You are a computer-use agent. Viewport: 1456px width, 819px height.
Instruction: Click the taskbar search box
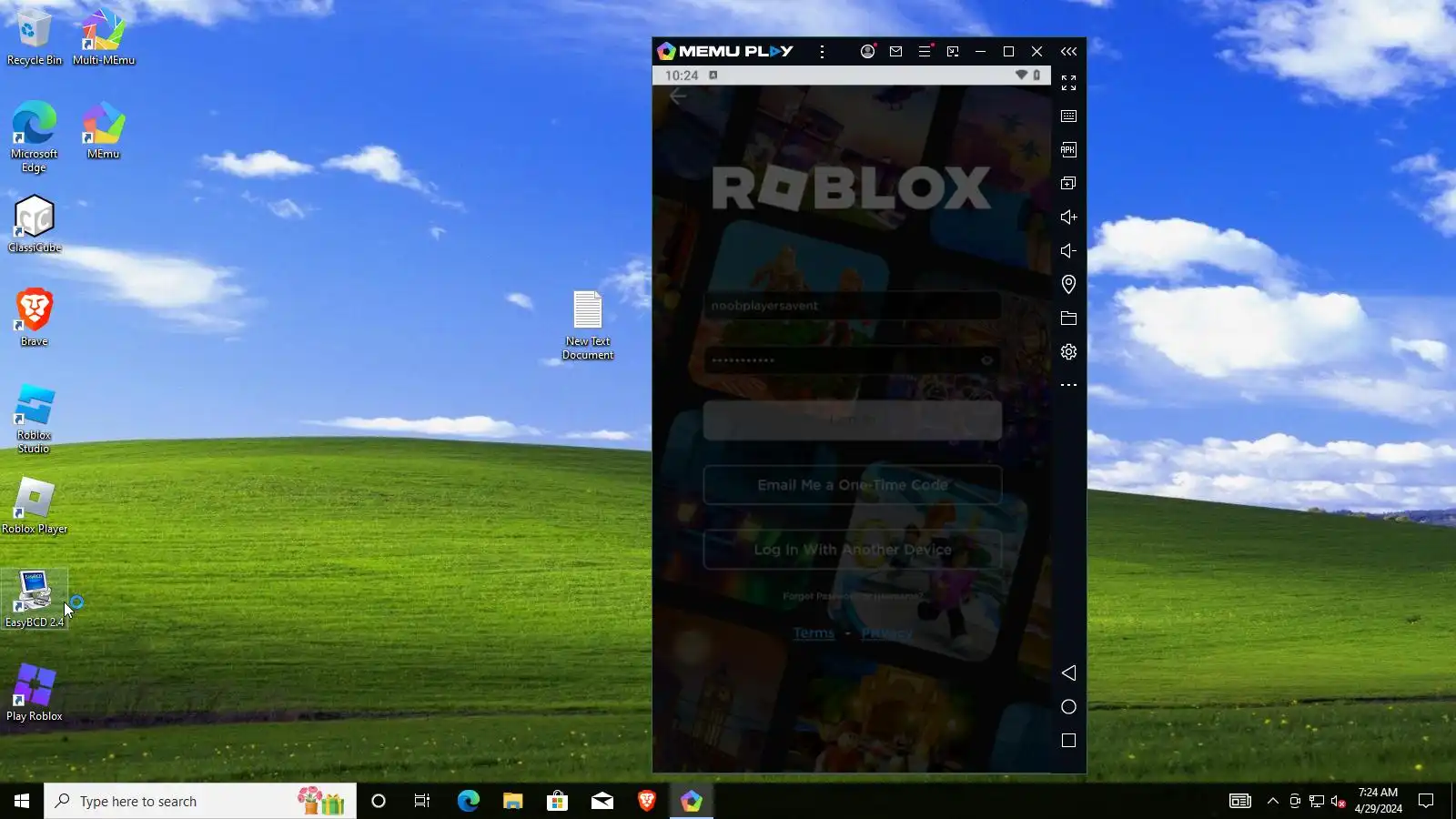[200, 801]
